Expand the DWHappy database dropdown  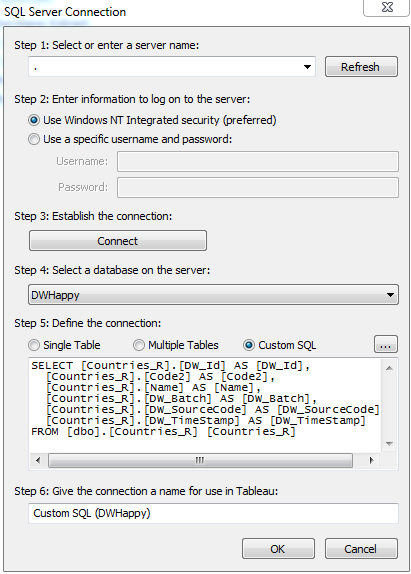tap(390, 295)
